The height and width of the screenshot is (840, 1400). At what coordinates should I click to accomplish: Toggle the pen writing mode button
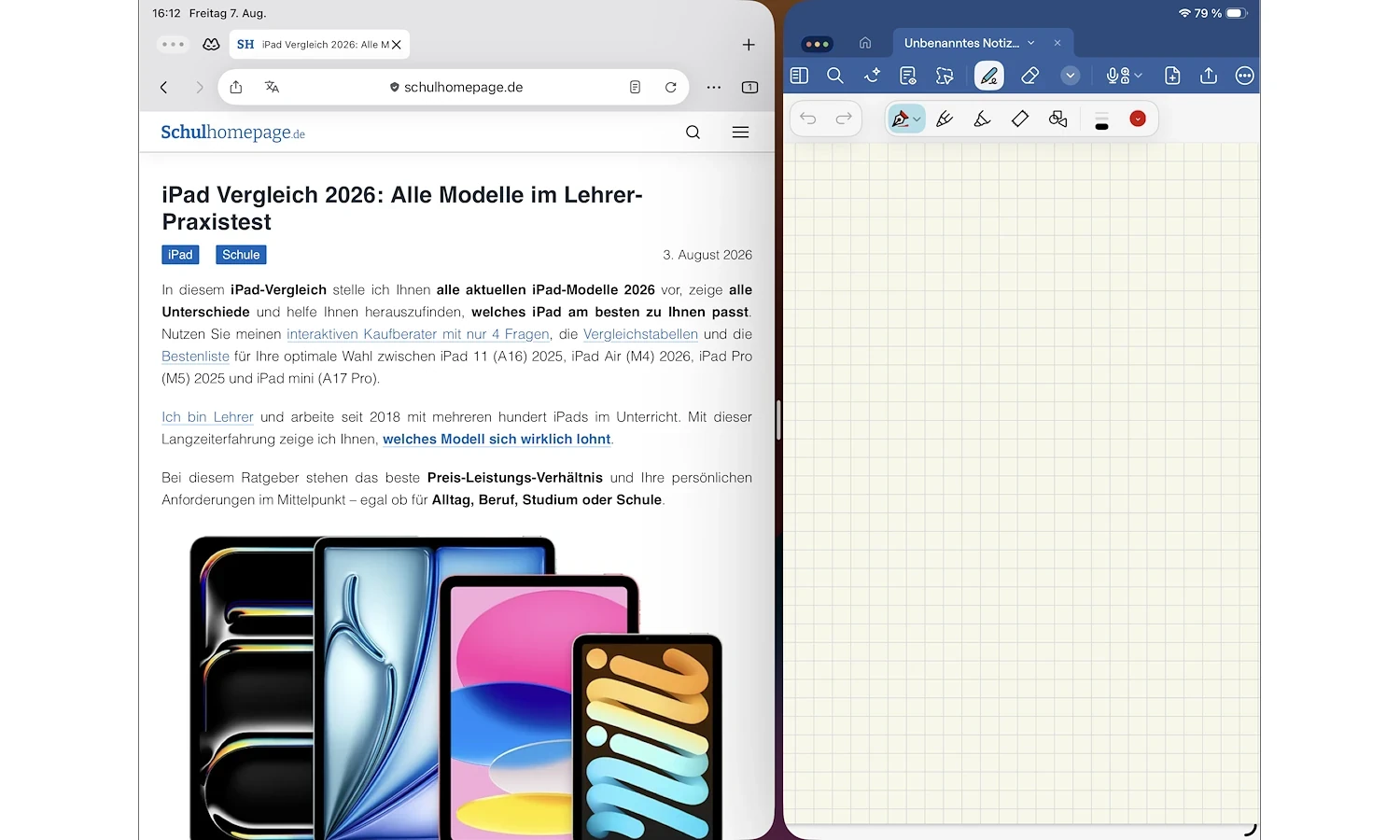(989, 76)
